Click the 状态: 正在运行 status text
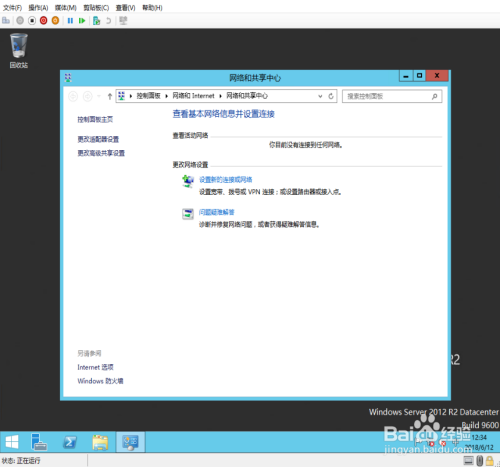Viewport: 500px width, 467px height. (x=21, y=461)
